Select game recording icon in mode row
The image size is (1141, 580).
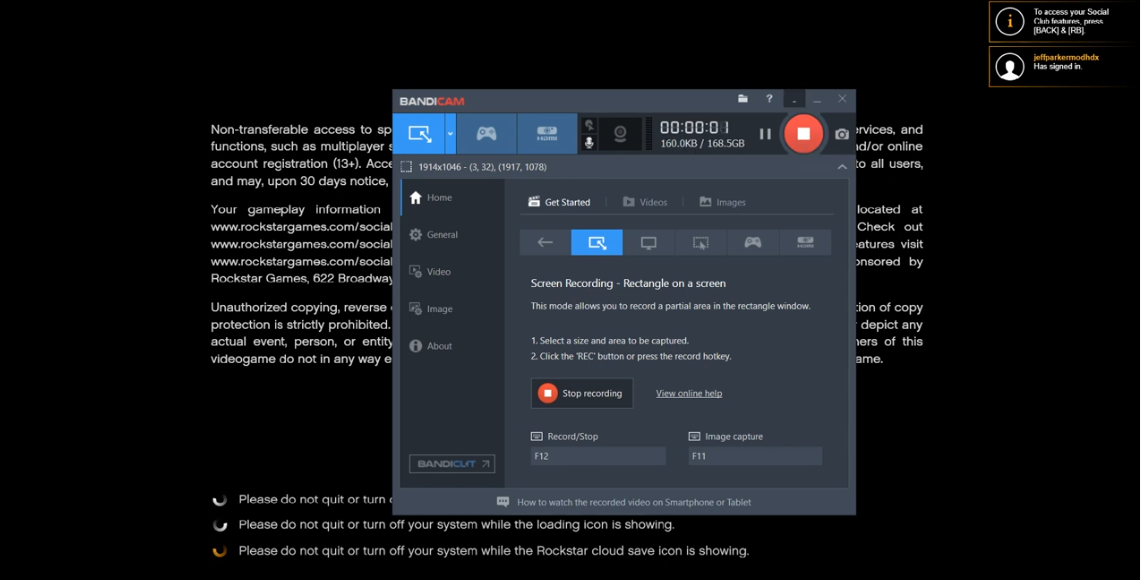pyautogui.click(x=752, y=242)
